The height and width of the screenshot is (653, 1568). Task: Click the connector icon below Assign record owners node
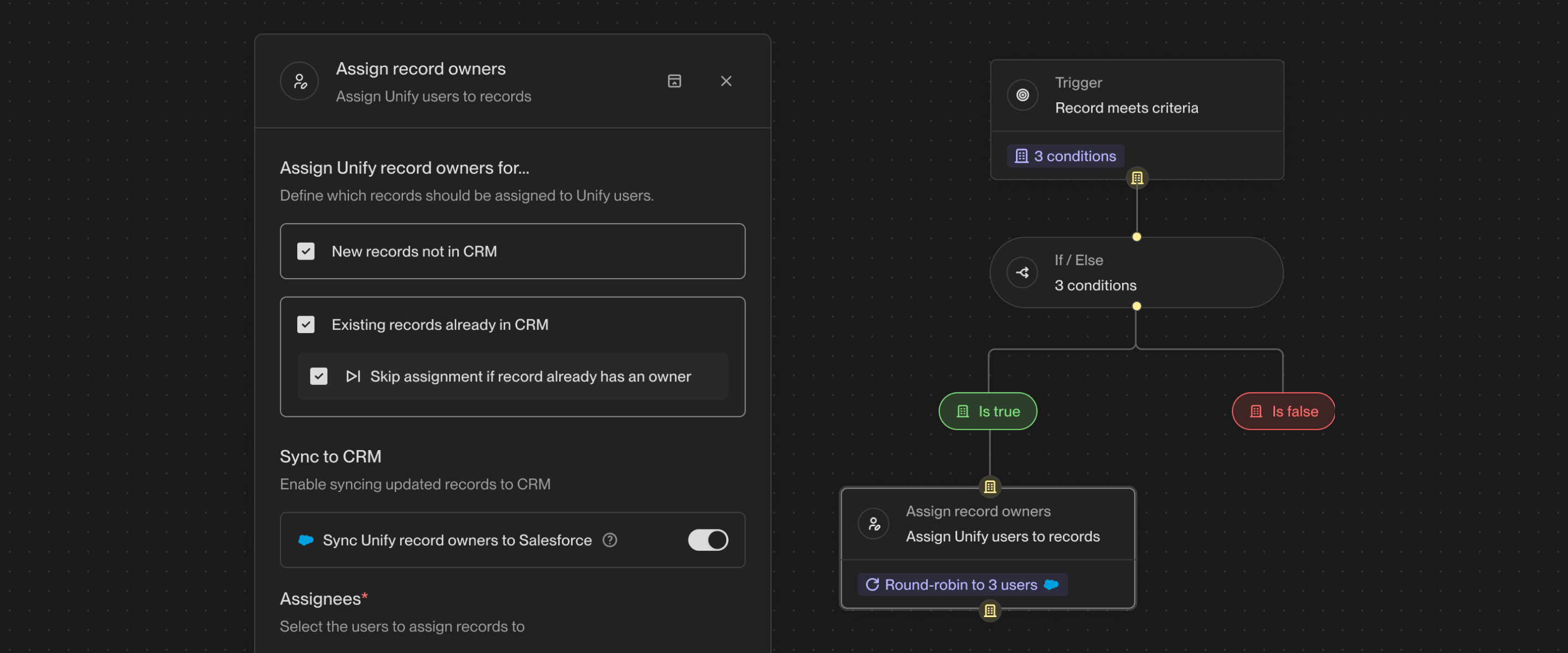990,611
